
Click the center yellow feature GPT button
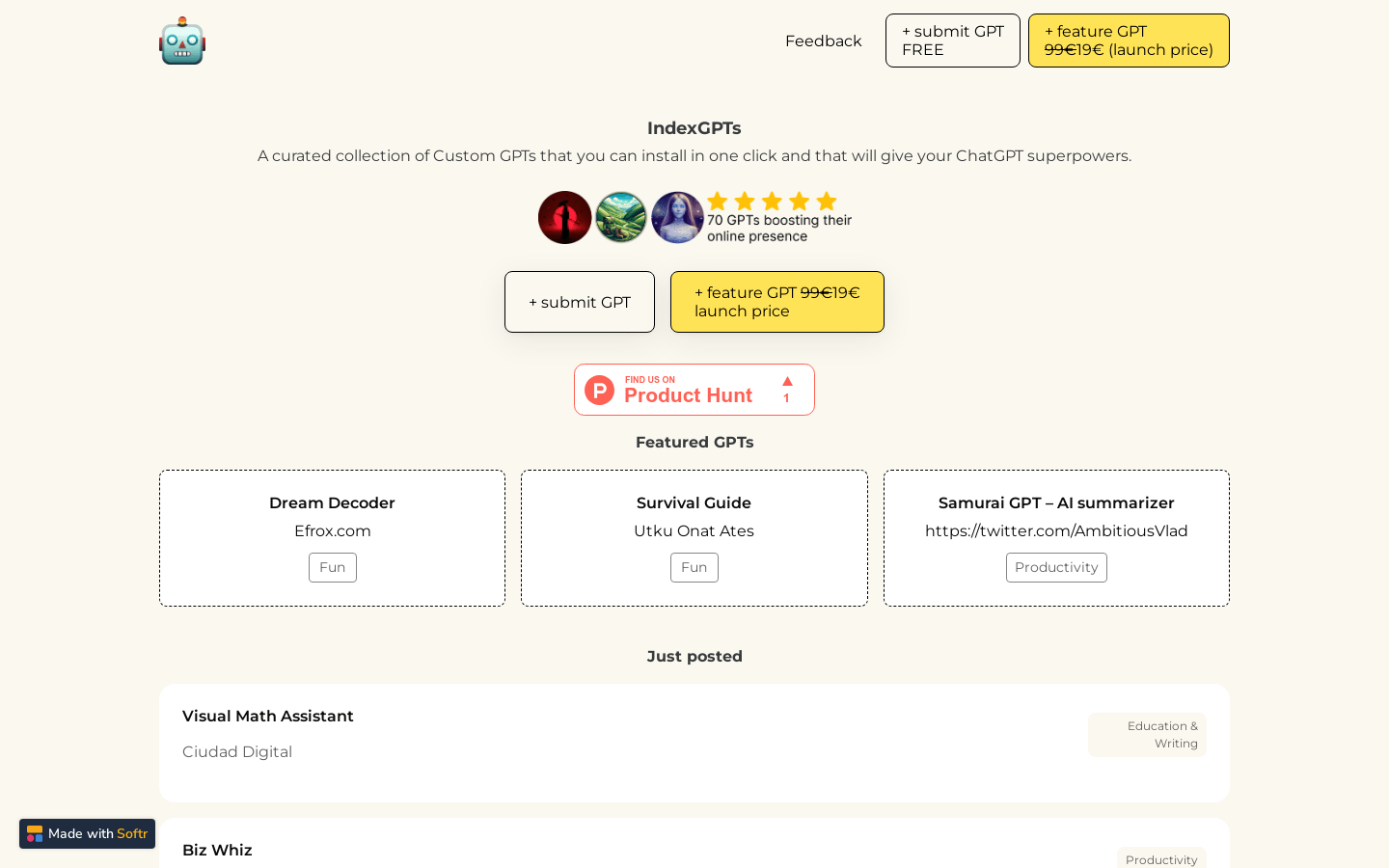(776, 302)
